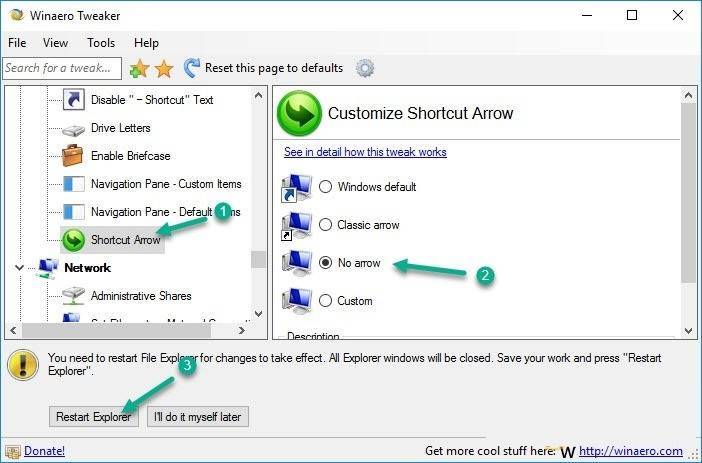
Task: Open the View menu
Action: 56,43
